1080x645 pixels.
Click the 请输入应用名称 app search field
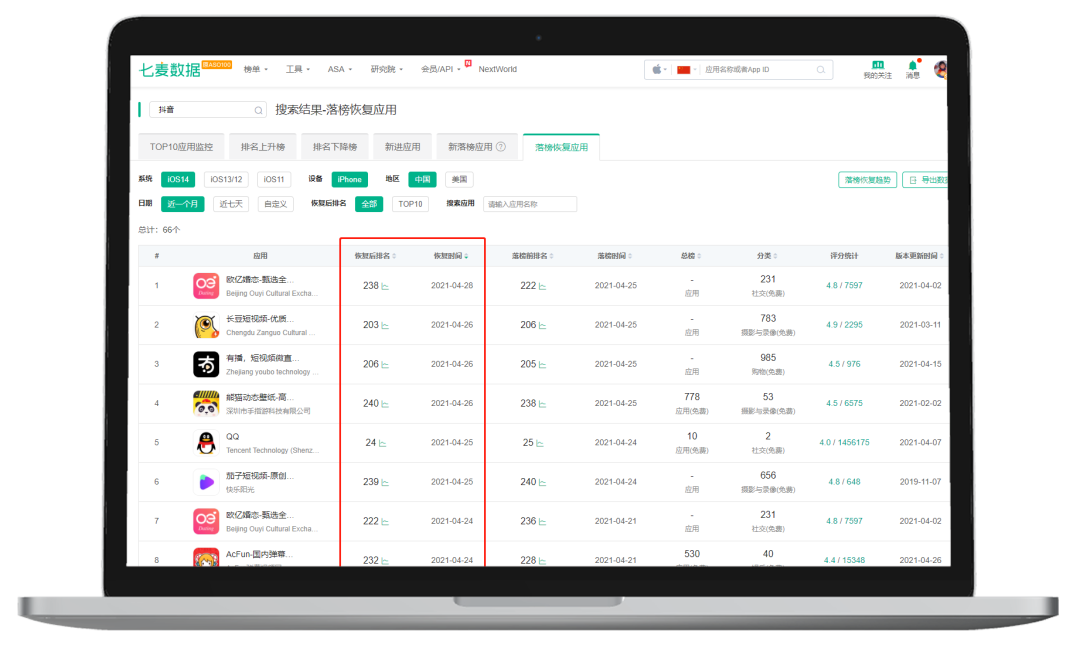[530, 204]
